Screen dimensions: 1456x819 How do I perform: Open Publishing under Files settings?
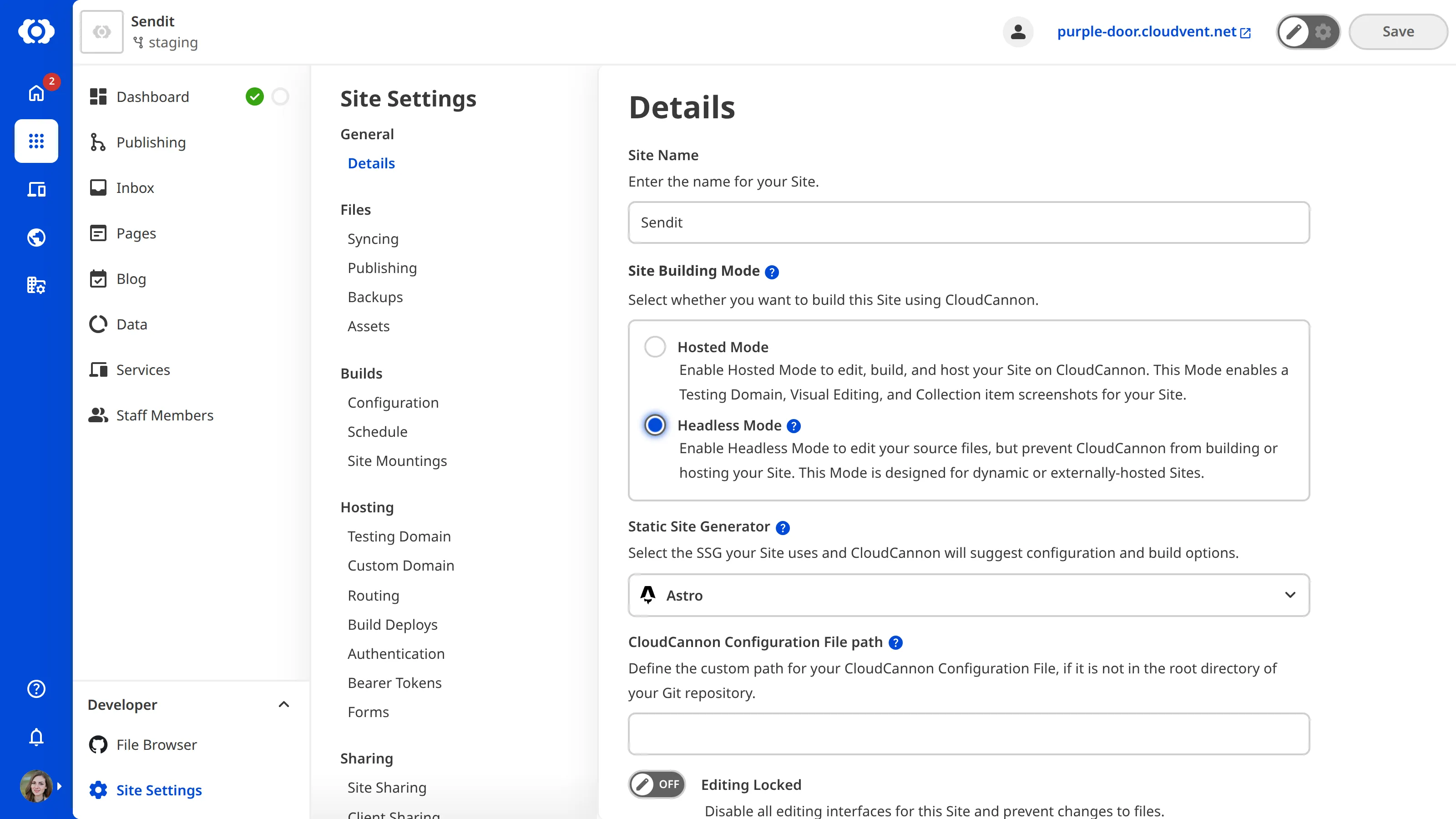coord(382,268)
